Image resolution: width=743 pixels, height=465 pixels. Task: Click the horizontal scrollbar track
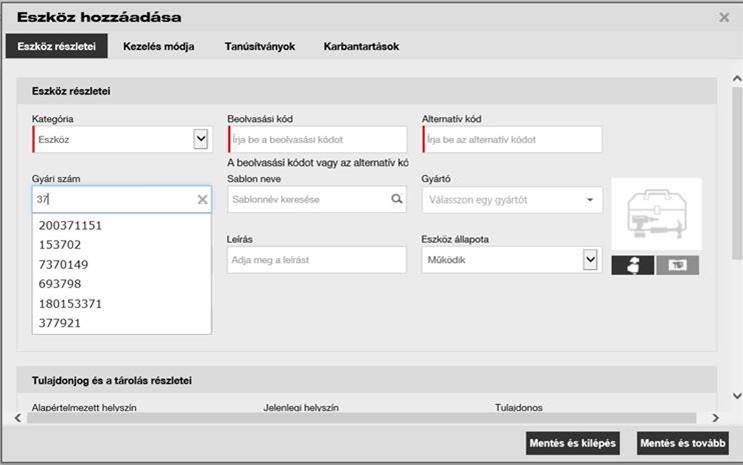pyautogui.click(x=362, y=418)
